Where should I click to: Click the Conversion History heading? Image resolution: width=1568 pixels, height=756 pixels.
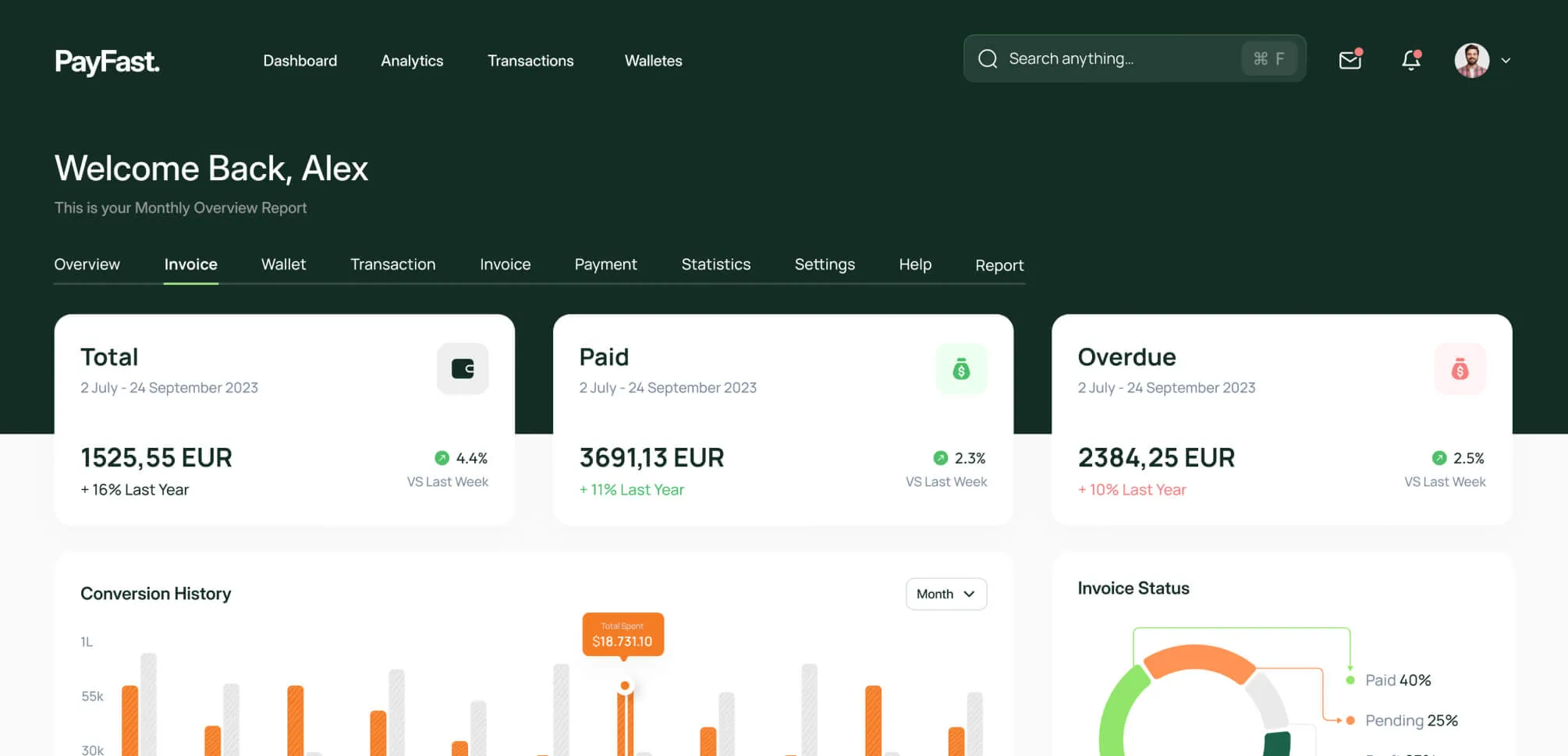156,594
